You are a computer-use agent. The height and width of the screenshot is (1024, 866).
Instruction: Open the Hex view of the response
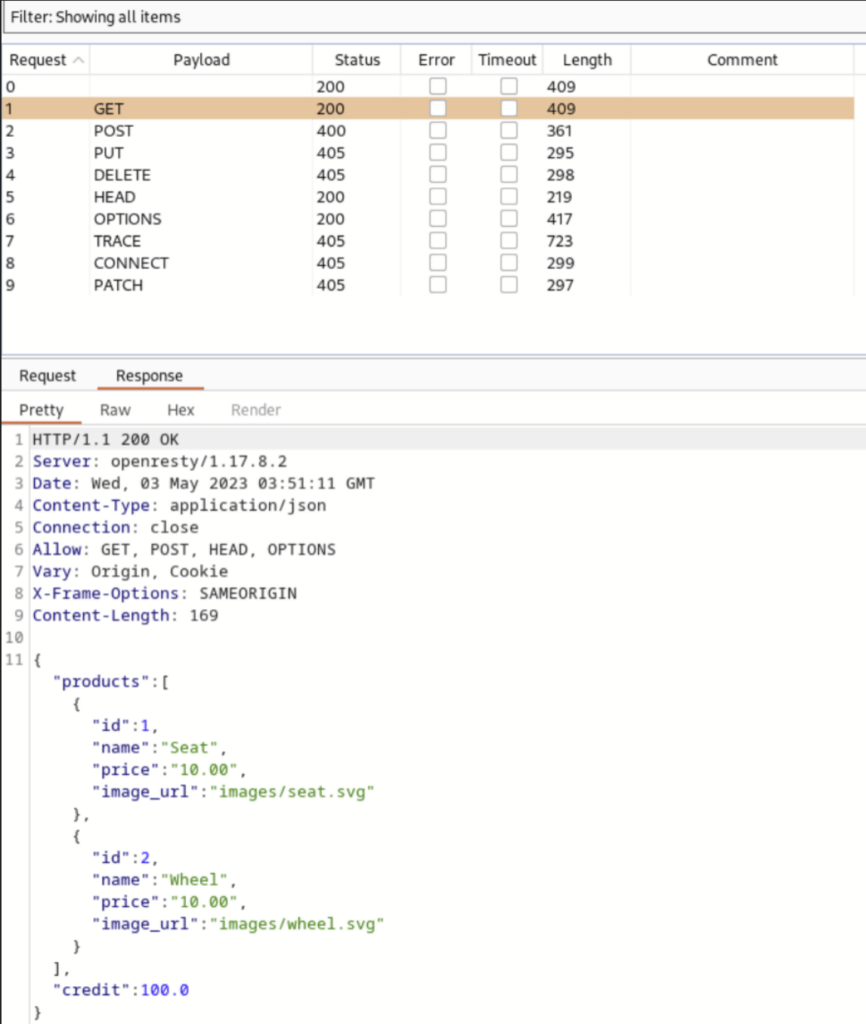click(180, 409)
